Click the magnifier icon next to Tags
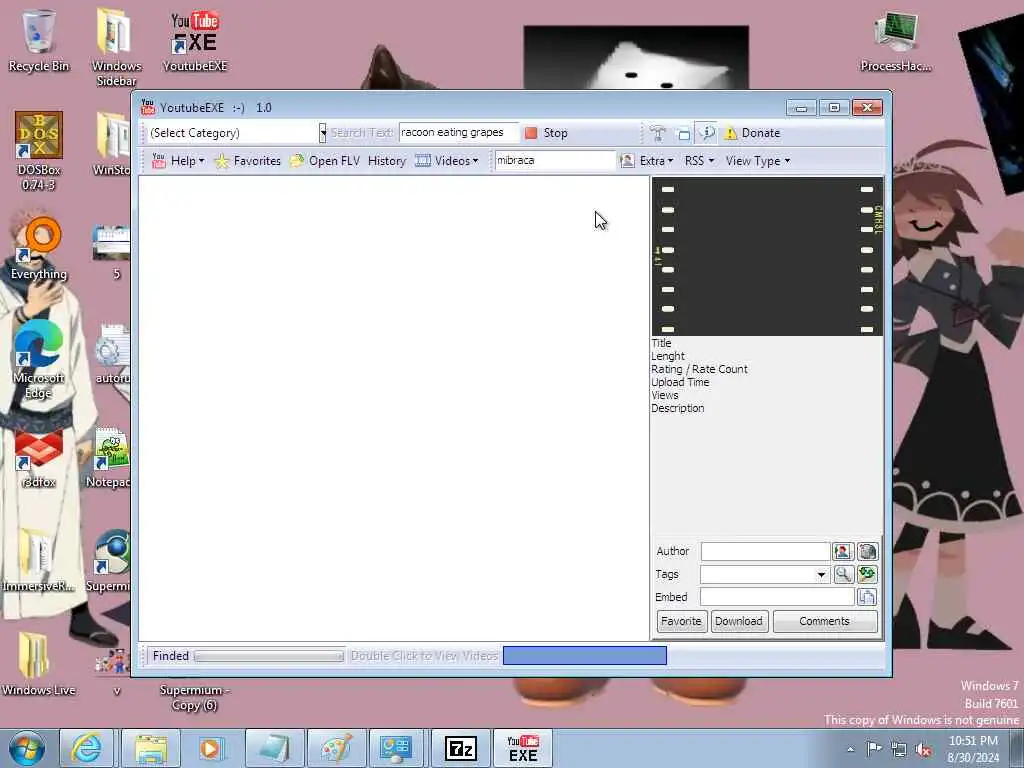The height and width of the screenshot is (768, 1024). 843,575
